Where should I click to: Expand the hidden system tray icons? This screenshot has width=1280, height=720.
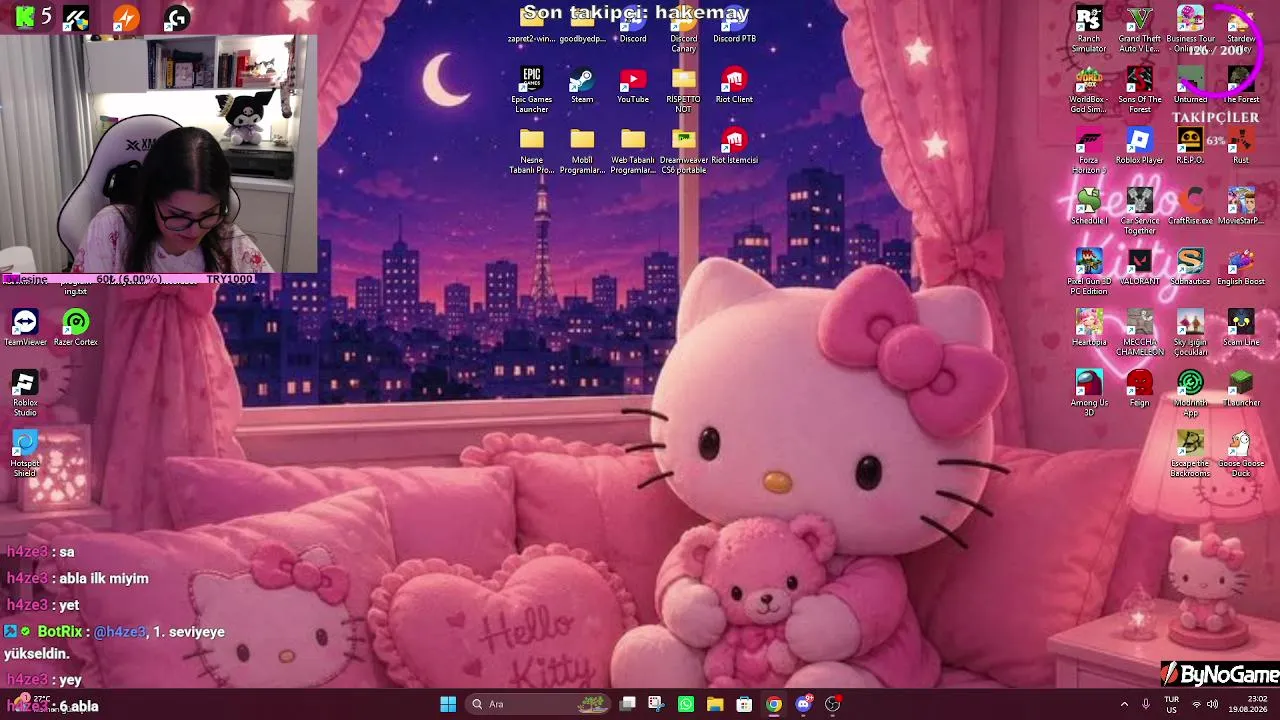1124,704
